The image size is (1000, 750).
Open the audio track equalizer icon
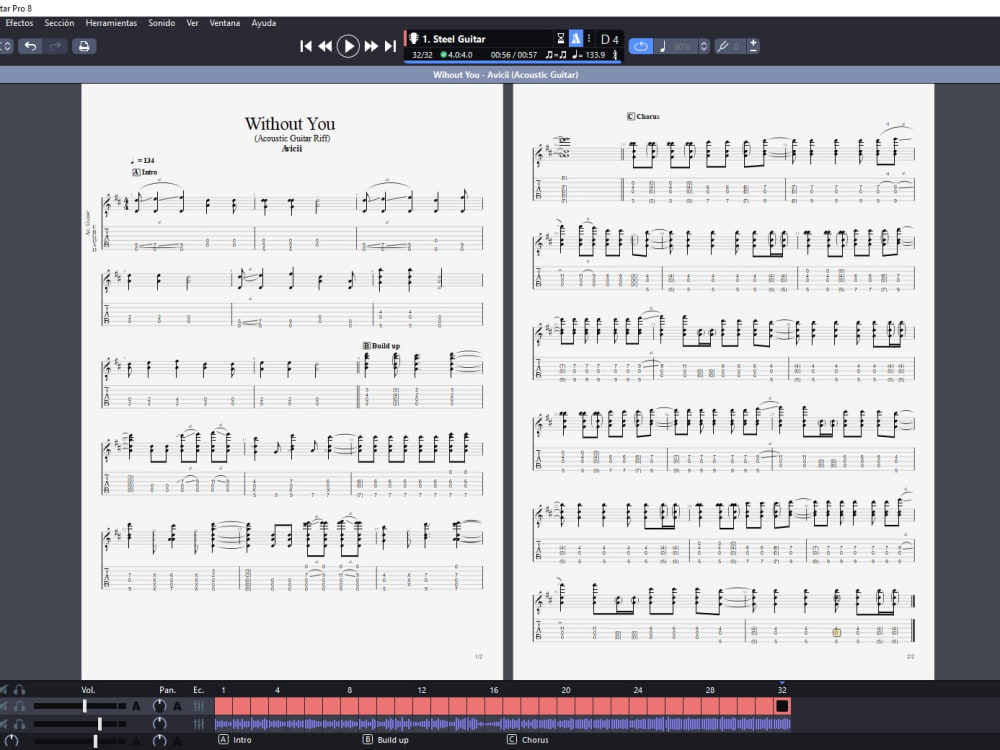pyautogui.click(x=199, y=724)
